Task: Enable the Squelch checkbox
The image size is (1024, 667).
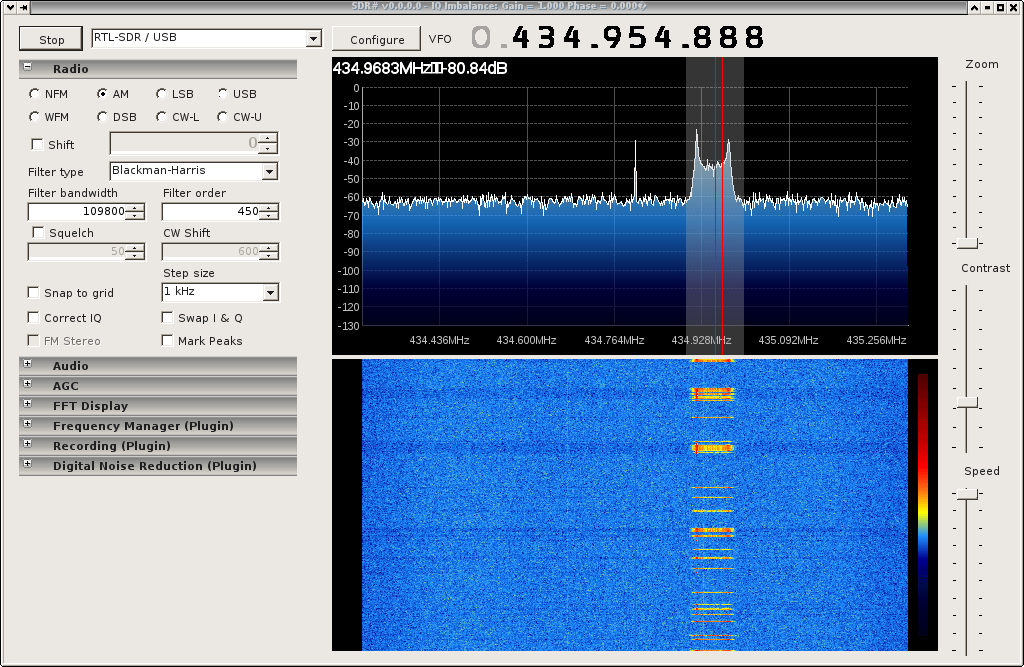Action: pos(36,232)
